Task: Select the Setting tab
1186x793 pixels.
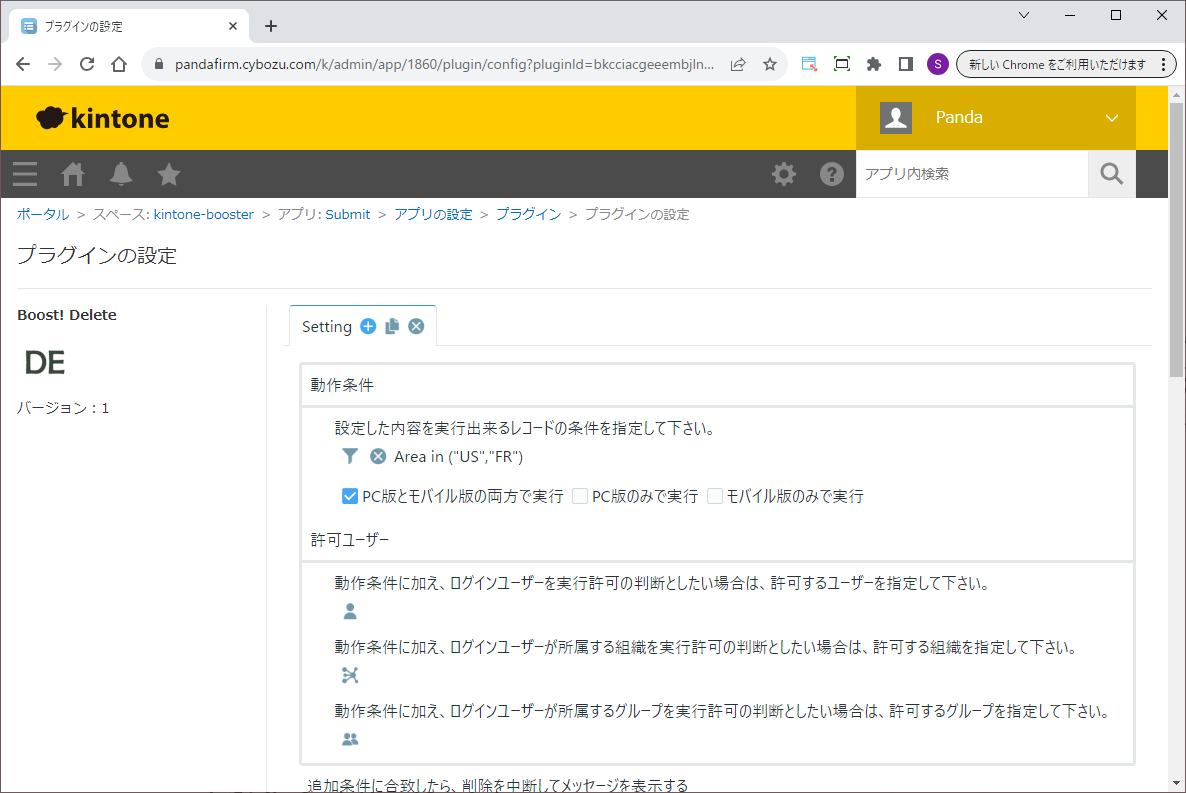Action: 326,327
